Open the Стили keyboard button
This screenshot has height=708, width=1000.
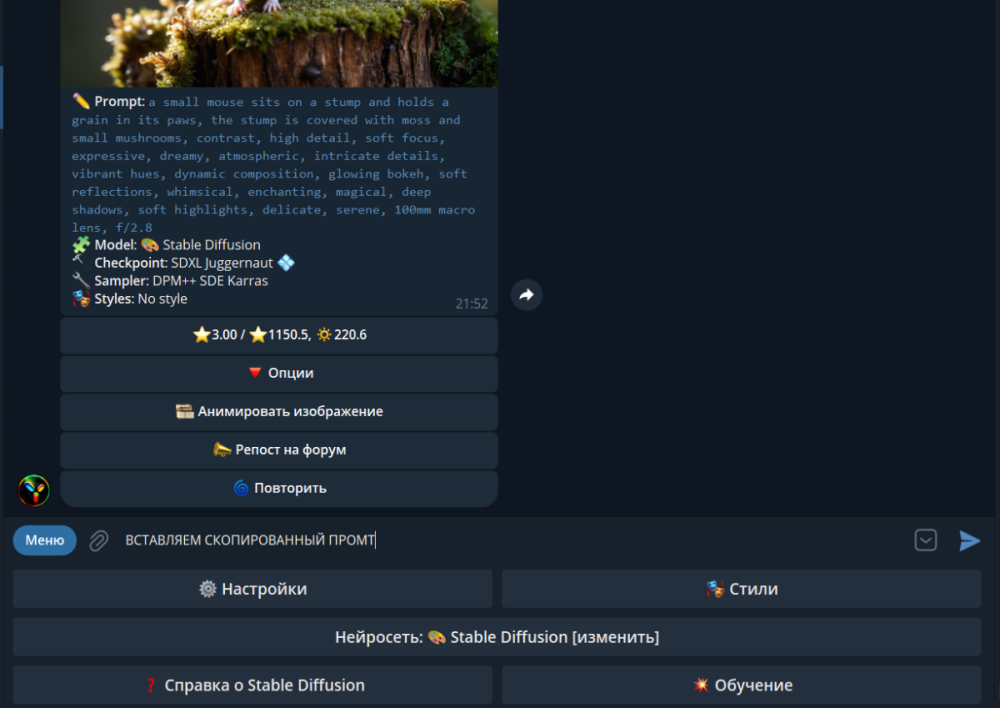[x=741, y=589]
